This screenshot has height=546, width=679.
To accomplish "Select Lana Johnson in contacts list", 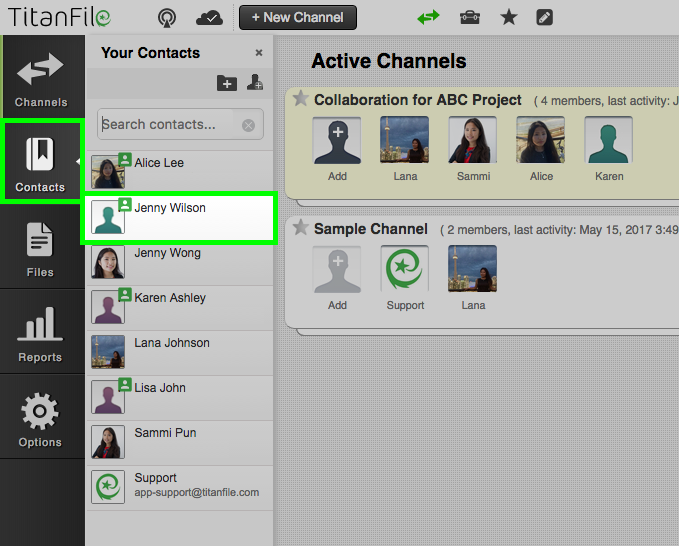I will coord(180,353).
